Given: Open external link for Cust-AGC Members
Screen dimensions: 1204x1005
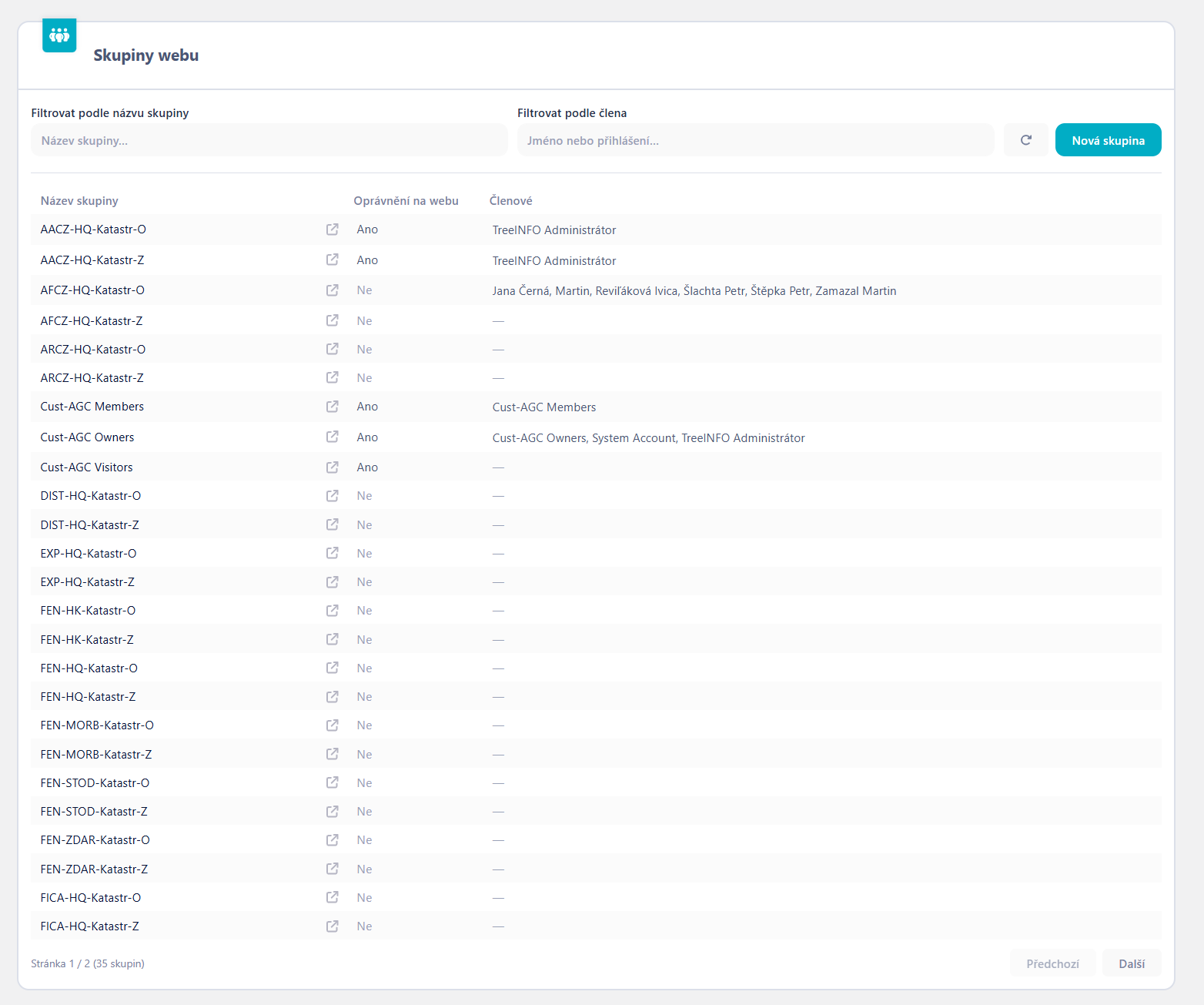Looking at the screenshot, I should (x=333, y=407).
